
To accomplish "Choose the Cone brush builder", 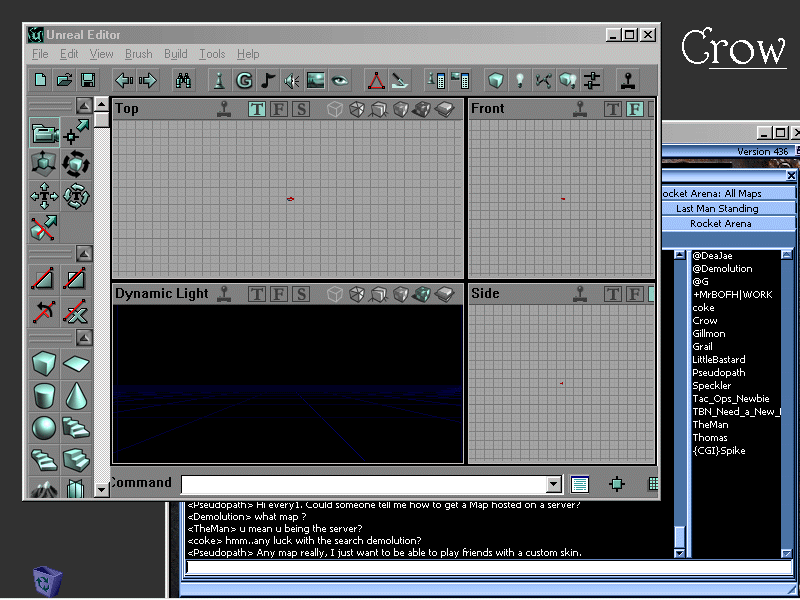I will coord(76,395).
